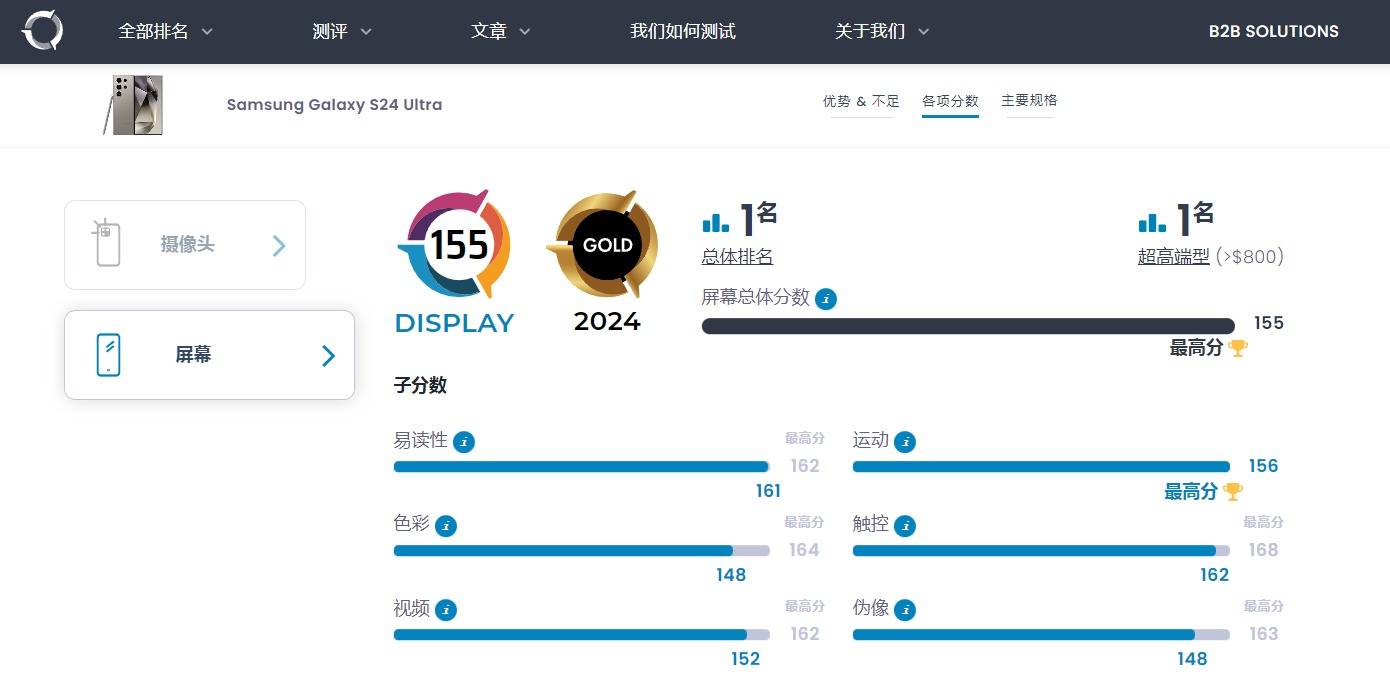Click the (>$800) price range text
Viewport: 1390px width, 699px height.
point(1250,257)
